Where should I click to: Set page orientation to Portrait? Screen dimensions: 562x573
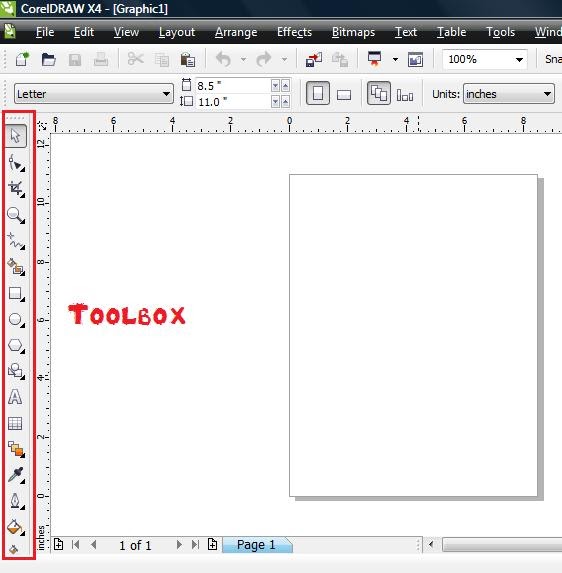point(318,94)
